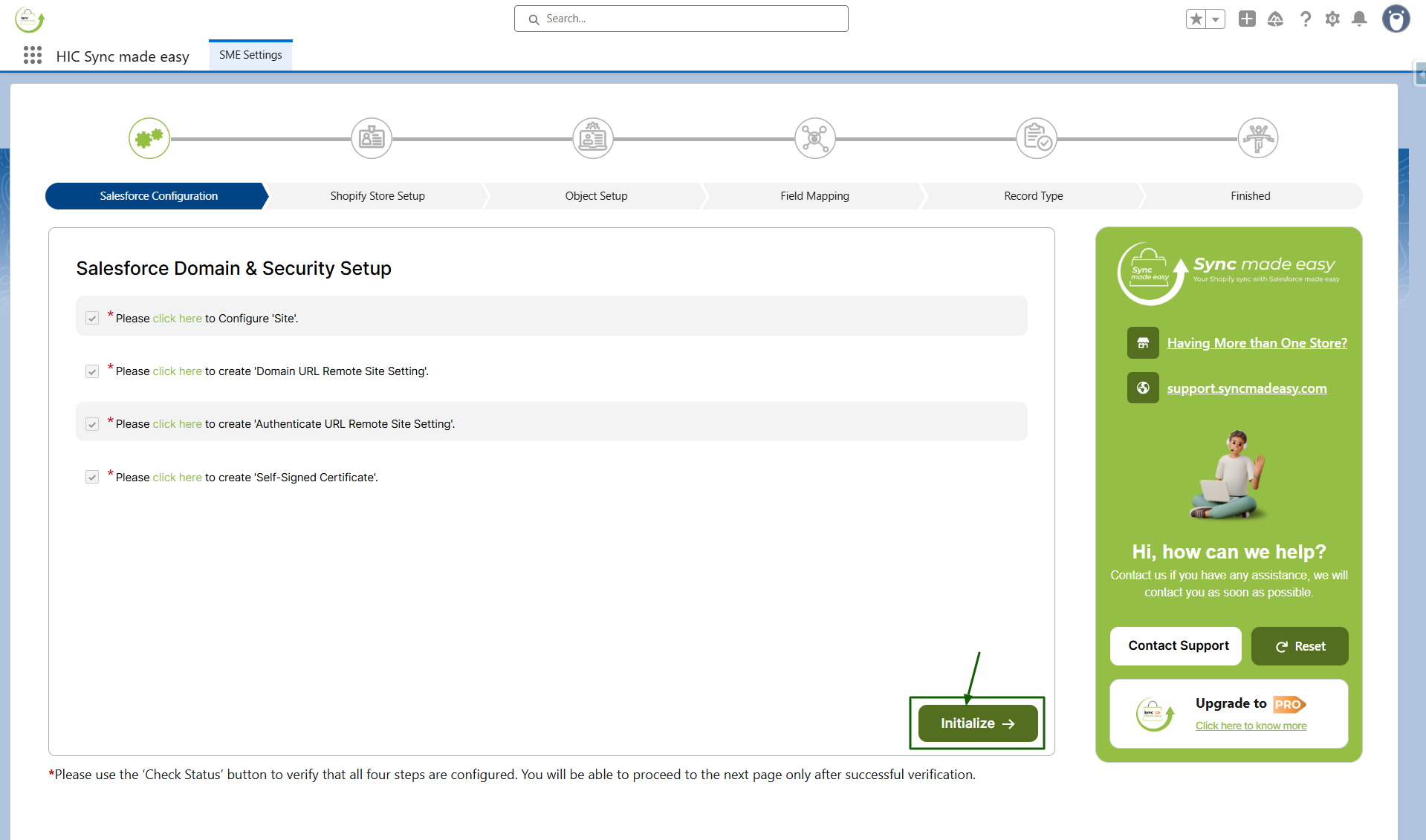
Task: Toggle the Authenticate URL Remote Site Setting checkbox
Action: (x=92, y=424)
